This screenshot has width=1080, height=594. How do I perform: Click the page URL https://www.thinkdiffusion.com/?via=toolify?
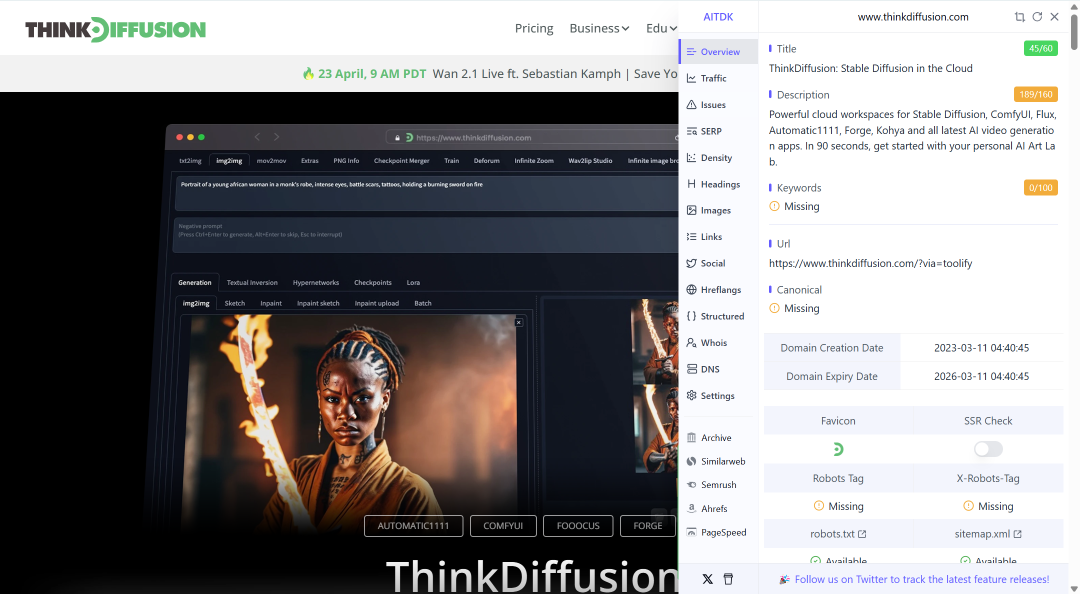[871, 263]
